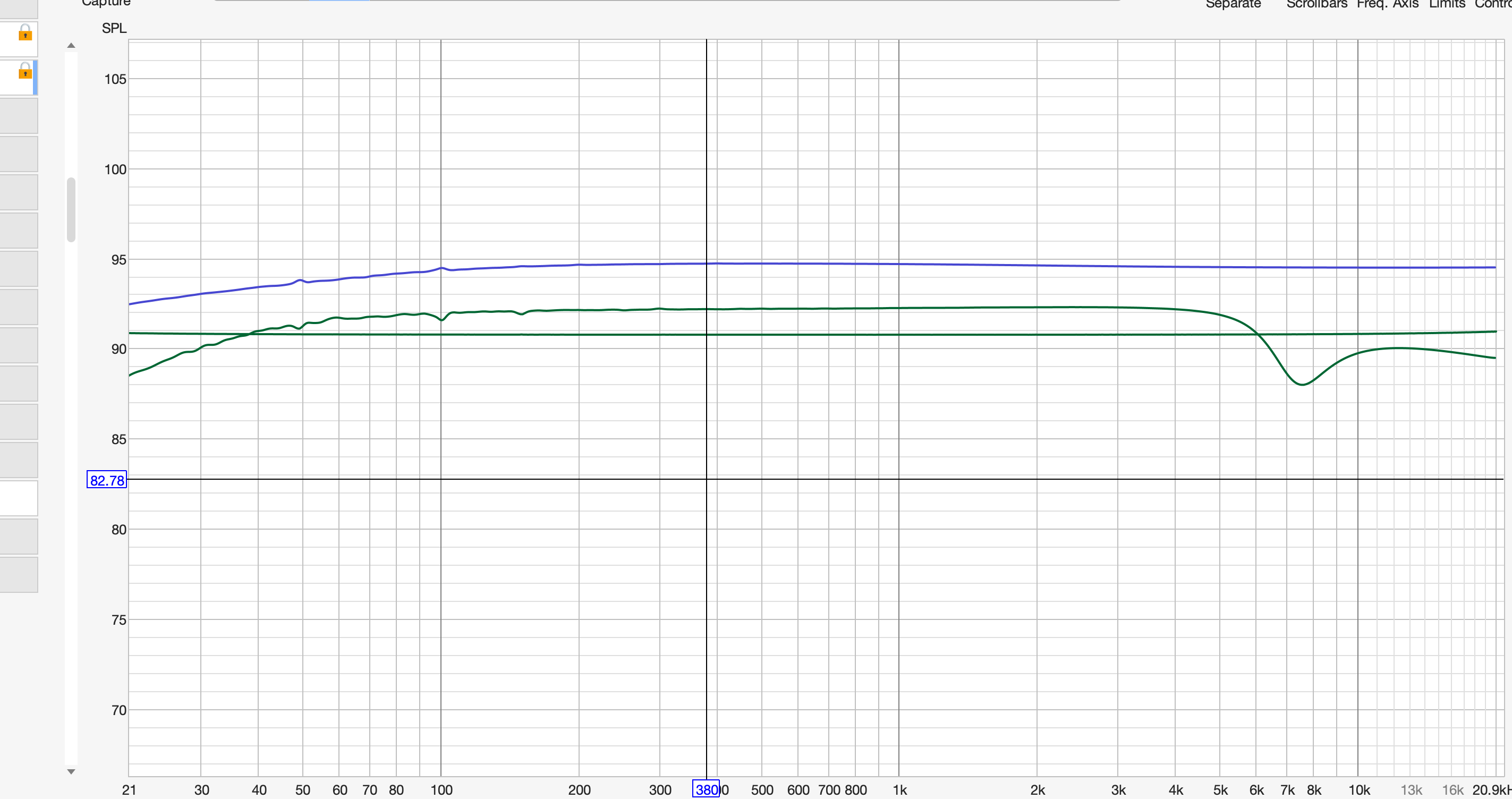Screen dimensions: 1512x799
Task: Click the 380 frequency cursor box
Action: tap(706, 789)
